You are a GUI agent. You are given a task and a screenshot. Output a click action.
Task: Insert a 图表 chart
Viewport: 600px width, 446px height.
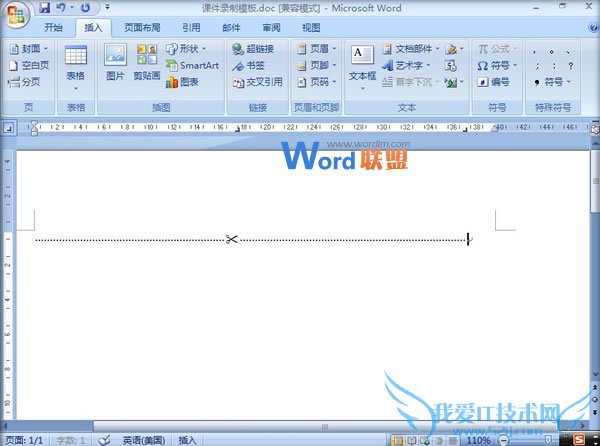click(x=182, y=81)
